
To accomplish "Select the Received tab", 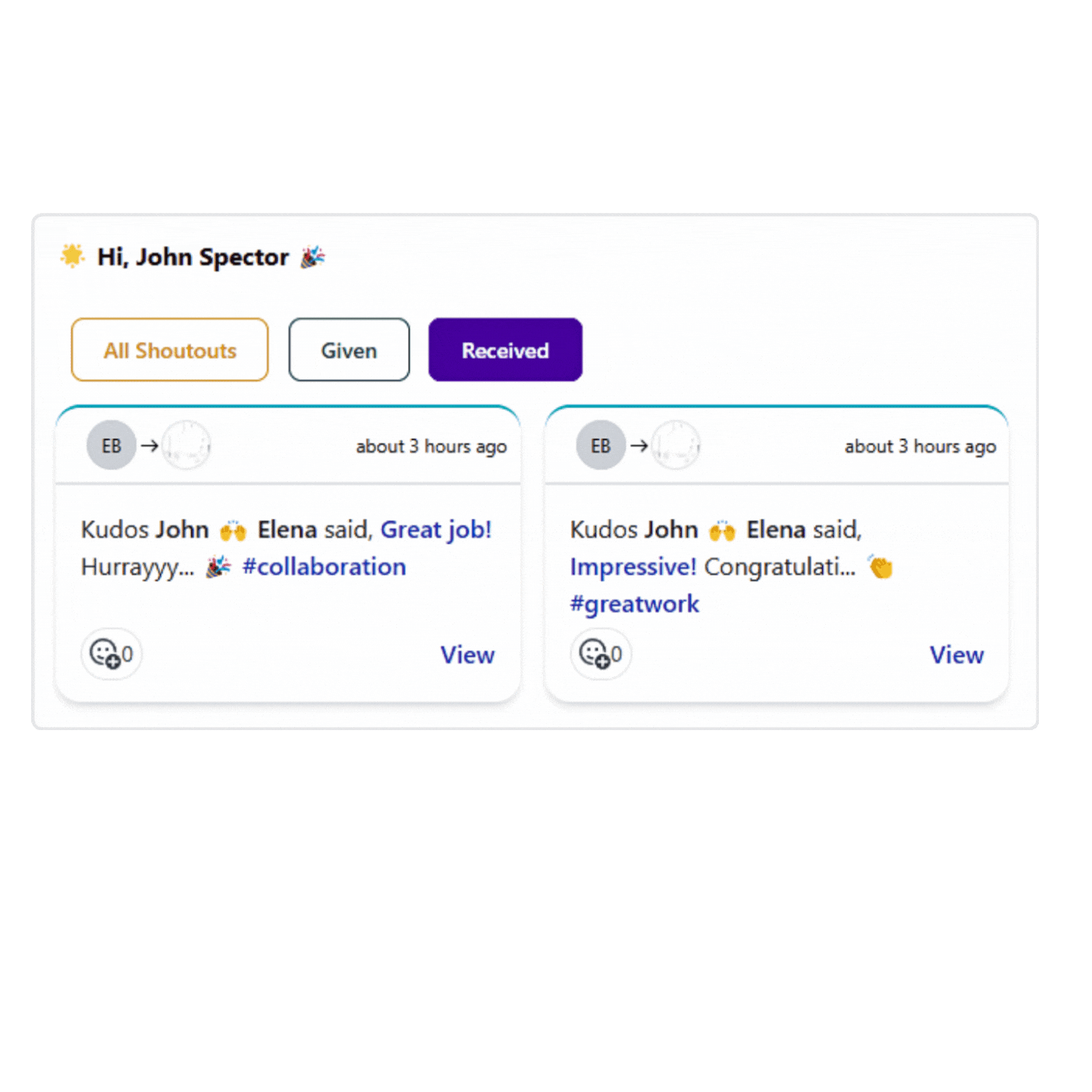I will click(505, 350).
